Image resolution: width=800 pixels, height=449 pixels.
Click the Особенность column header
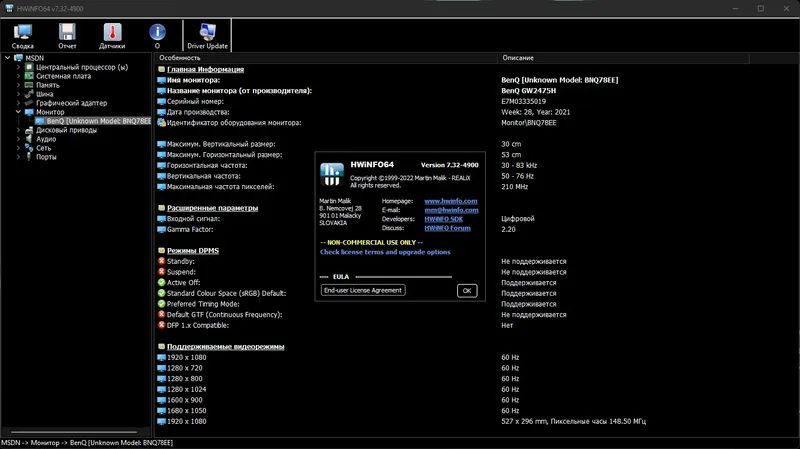(x=326, y=58)
